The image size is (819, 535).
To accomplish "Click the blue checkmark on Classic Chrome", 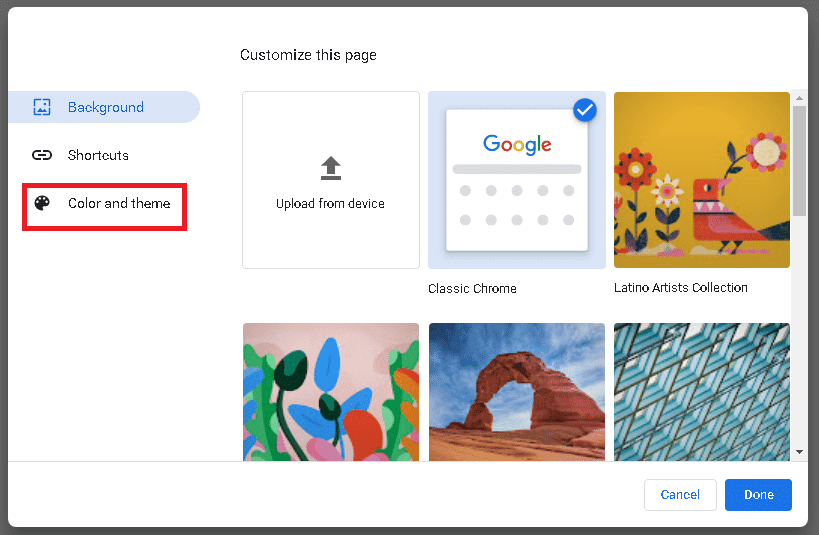I will pyautogui.click(x=584, y=110).
